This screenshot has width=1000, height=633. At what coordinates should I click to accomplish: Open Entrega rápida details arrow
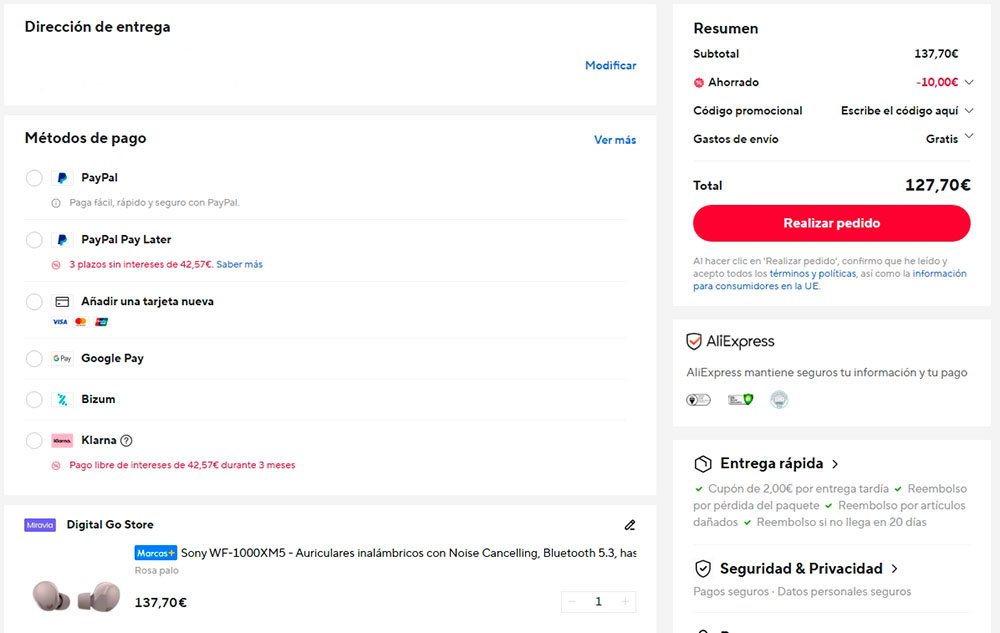point(835,464)
